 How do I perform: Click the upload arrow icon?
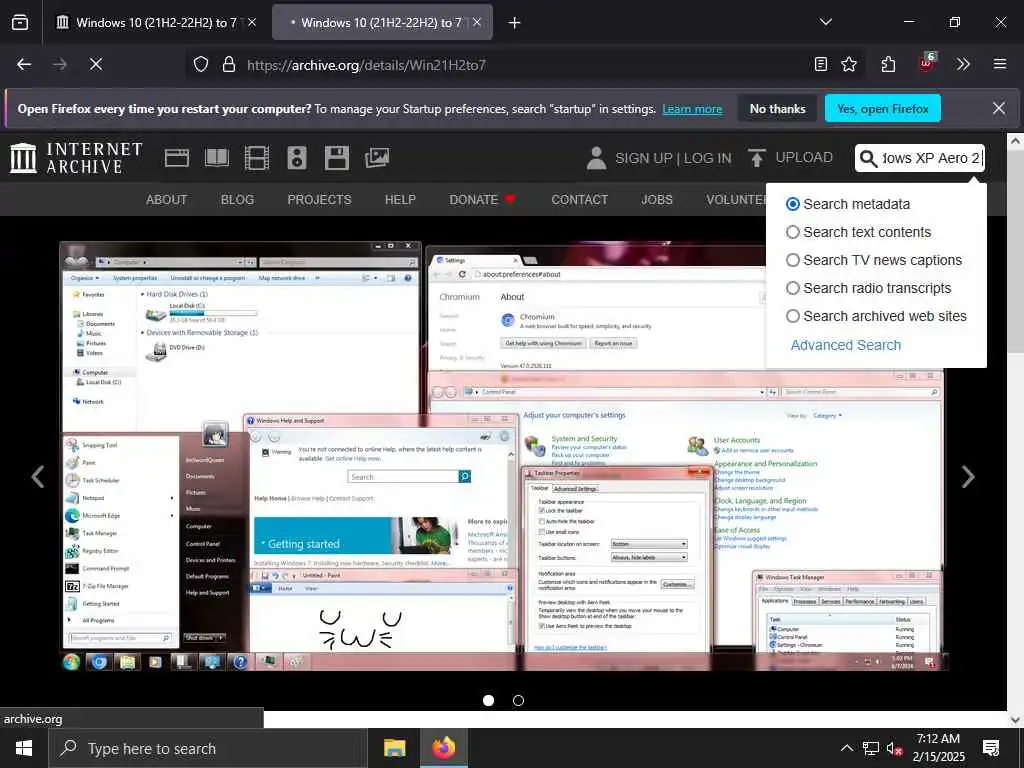click(756, 158)
